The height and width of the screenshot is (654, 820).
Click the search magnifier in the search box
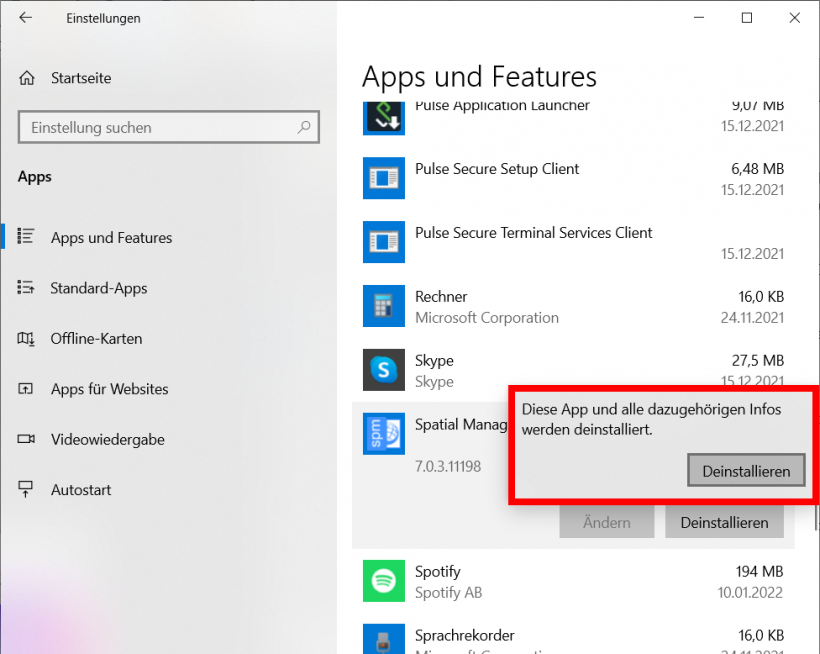(x=303, y=127)
